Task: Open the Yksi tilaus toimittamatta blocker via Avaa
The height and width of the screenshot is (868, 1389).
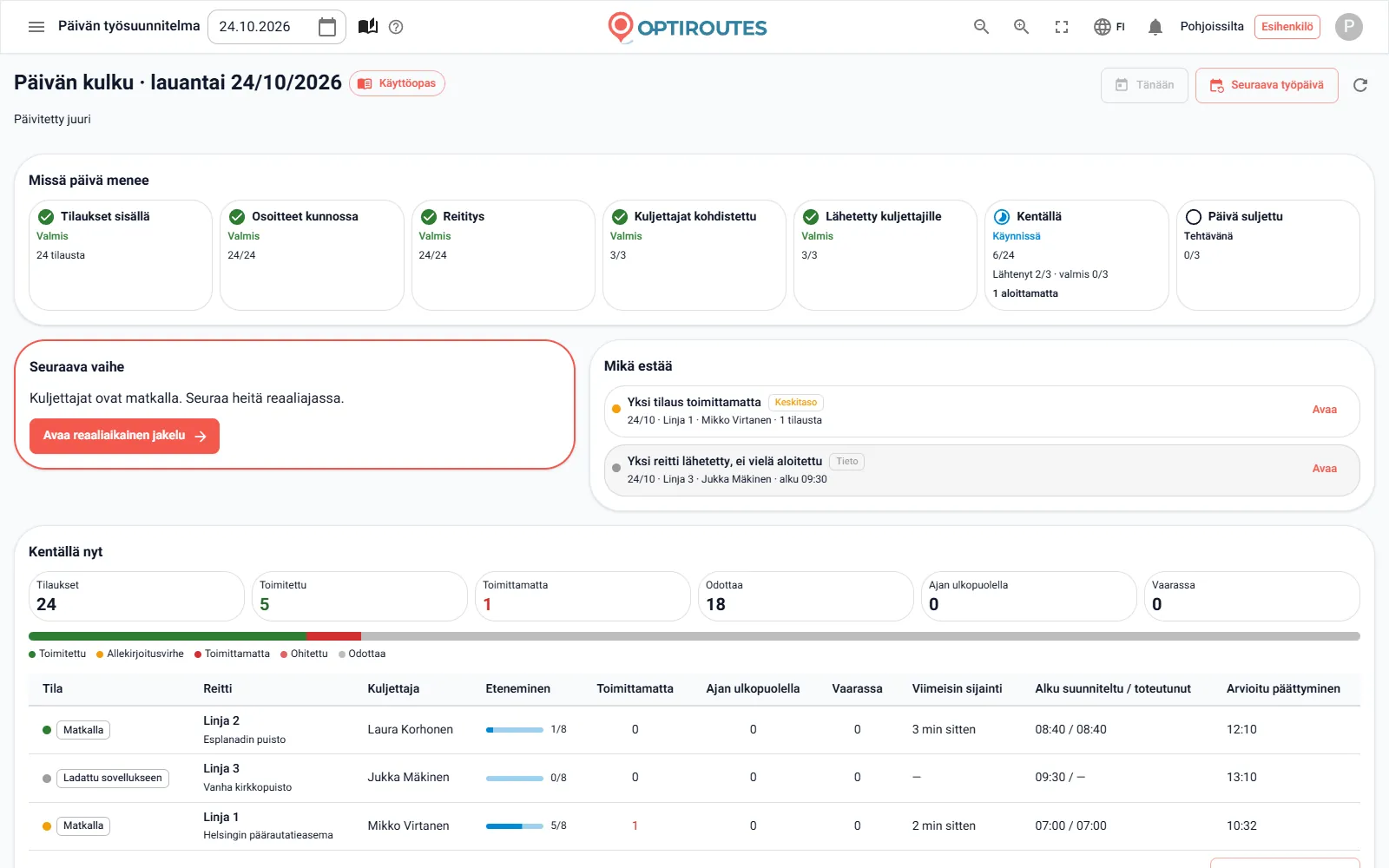Action: (1324, 410)
